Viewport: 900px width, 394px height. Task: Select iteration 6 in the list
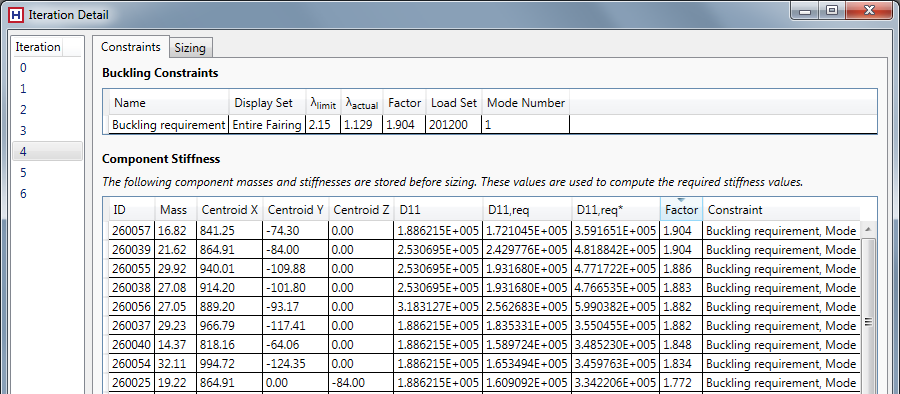(48, 194)
